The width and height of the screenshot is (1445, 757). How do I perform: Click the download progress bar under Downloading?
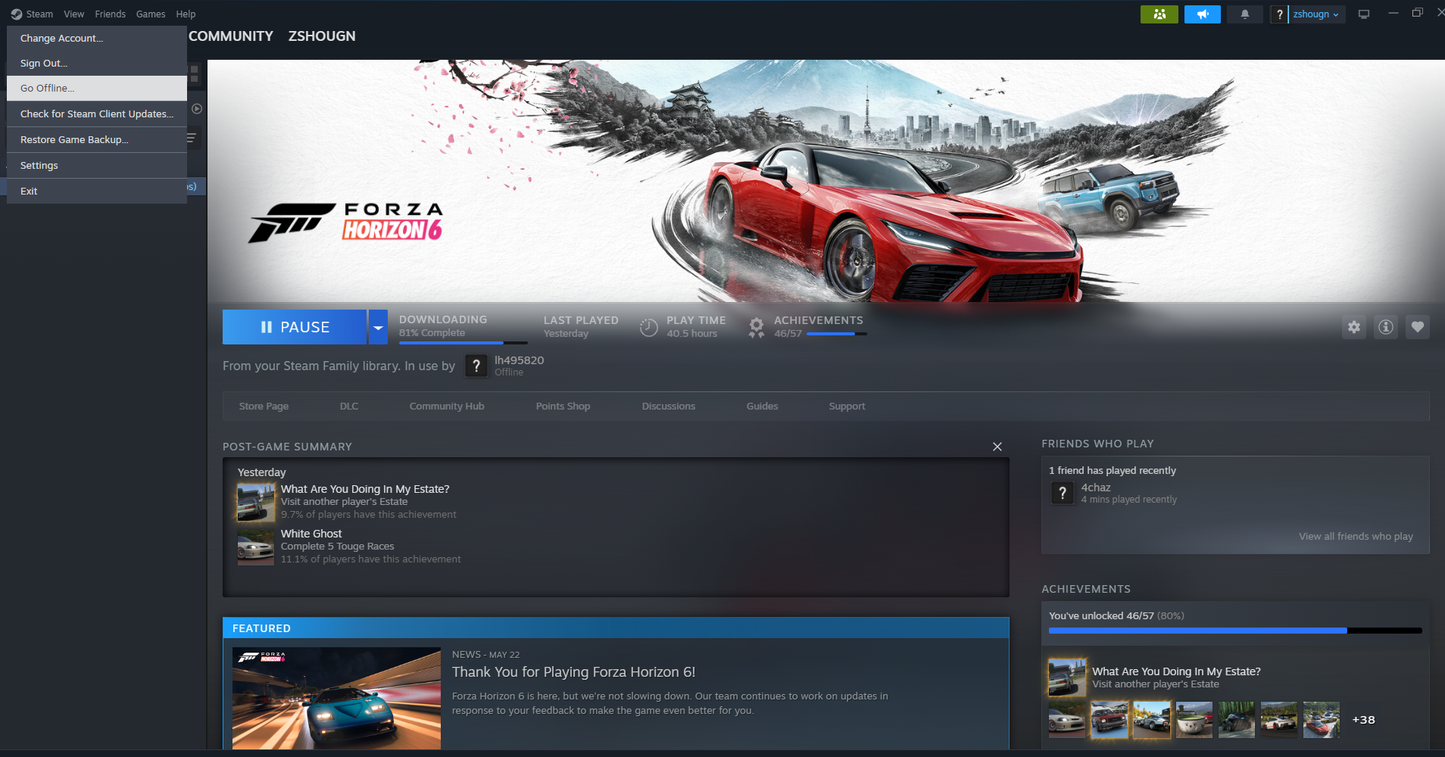point(463,343)
